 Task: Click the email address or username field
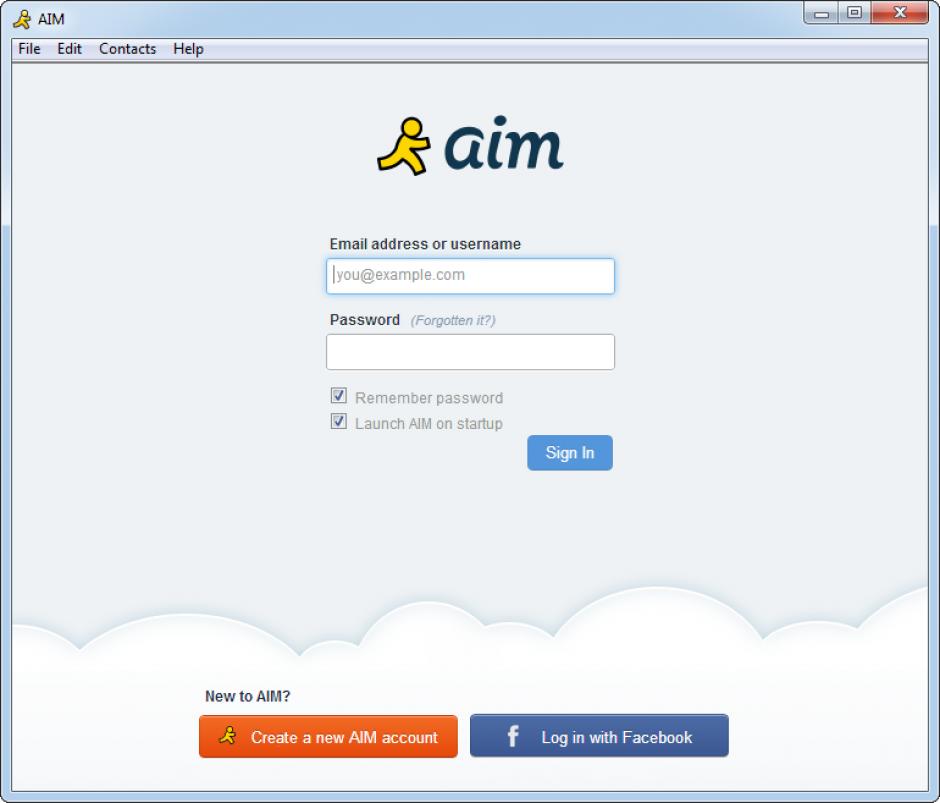point(470,276)
